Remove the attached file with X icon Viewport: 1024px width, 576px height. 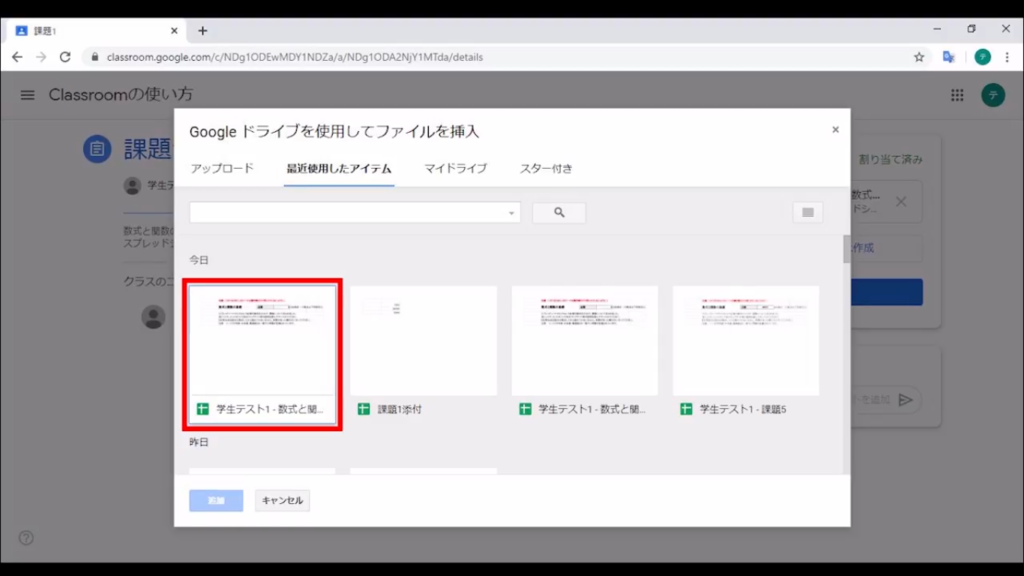[901, 202]
